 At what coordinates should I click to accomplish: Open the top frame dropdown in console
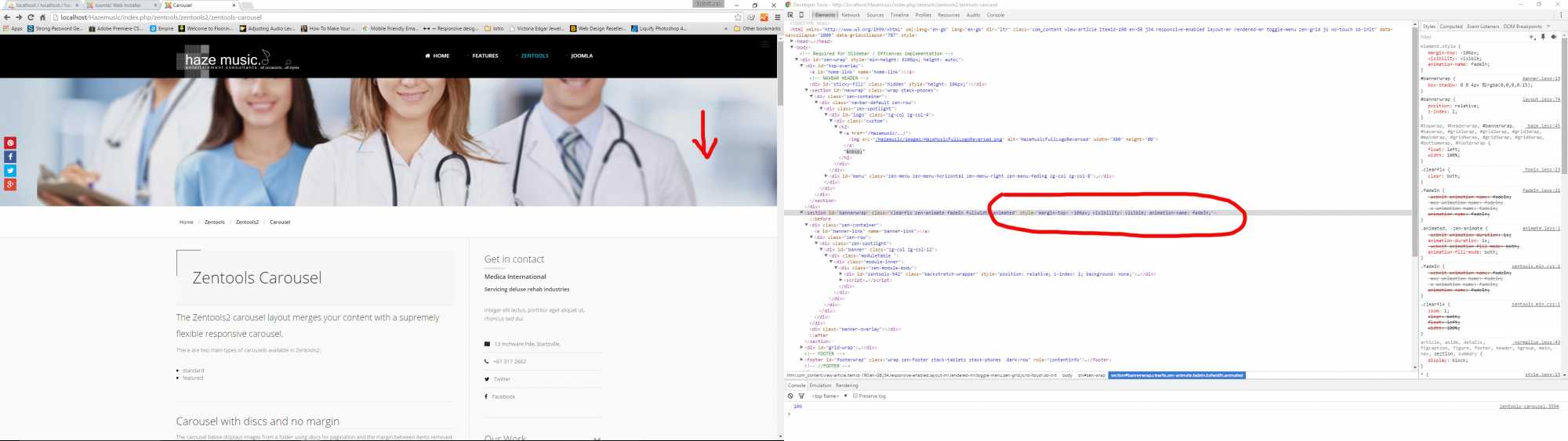click(x=829, y=396)
